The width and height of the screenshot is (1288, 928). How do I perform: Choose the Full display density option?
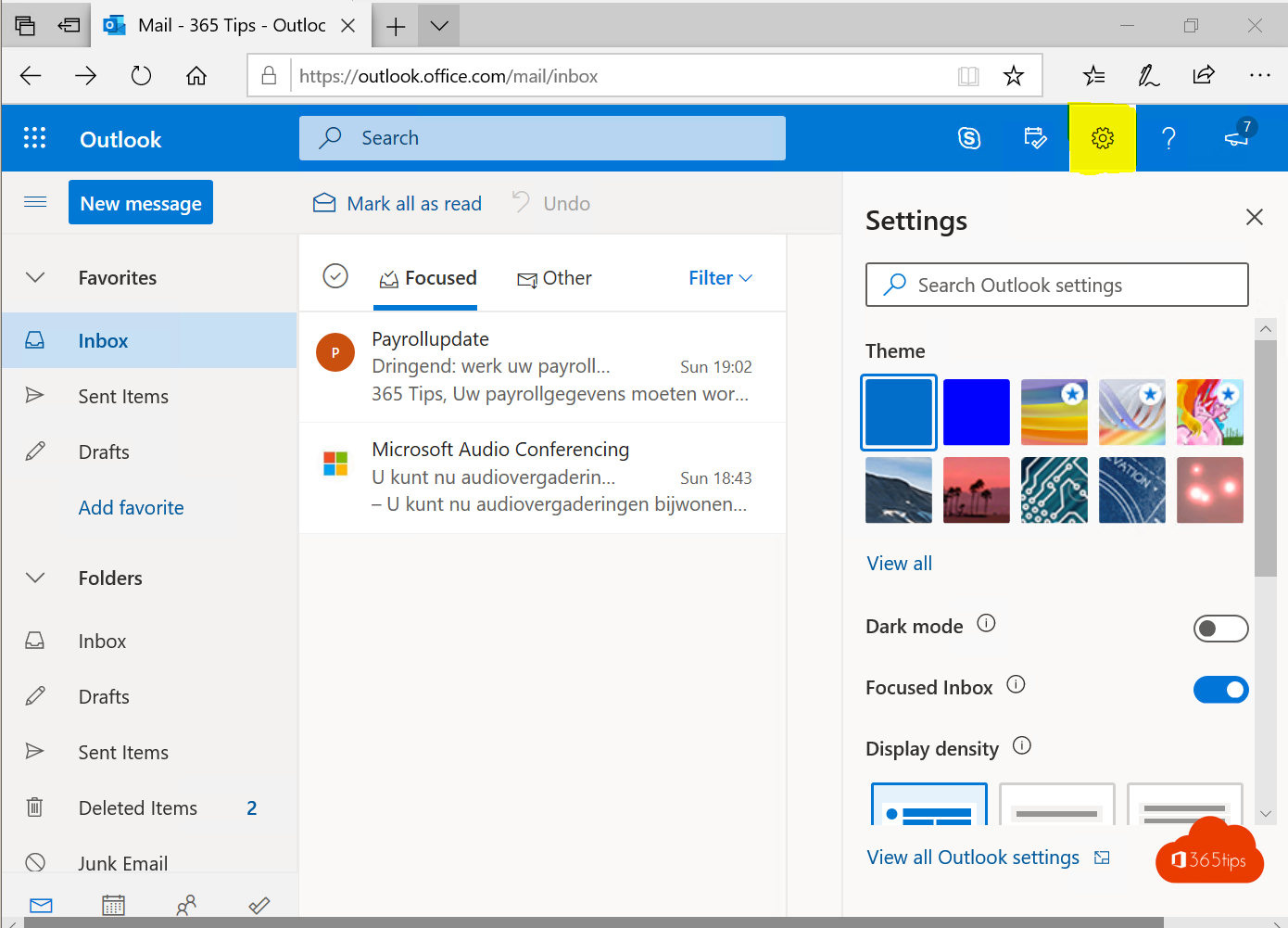click(x=928, y=804)
